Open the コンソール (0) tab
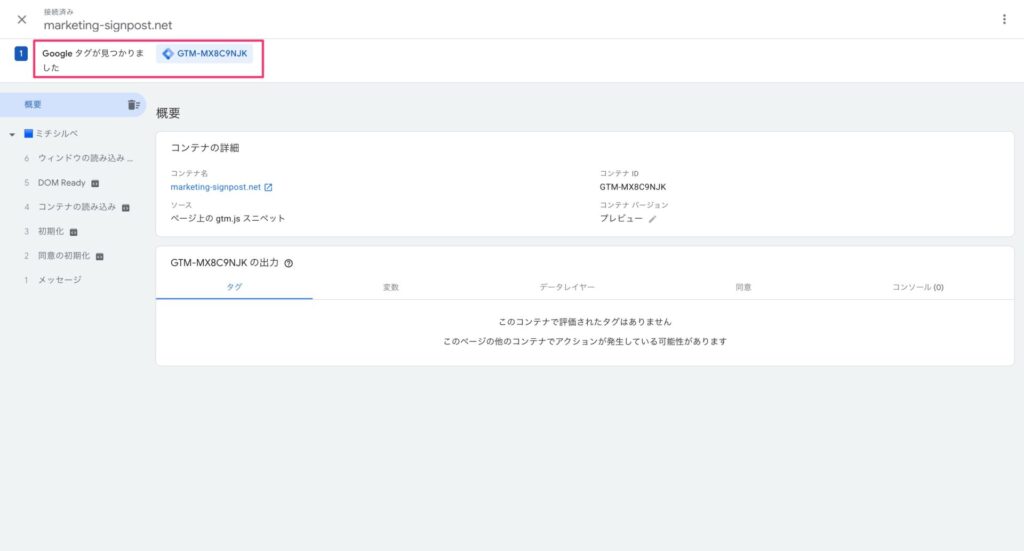 point(917,287)
